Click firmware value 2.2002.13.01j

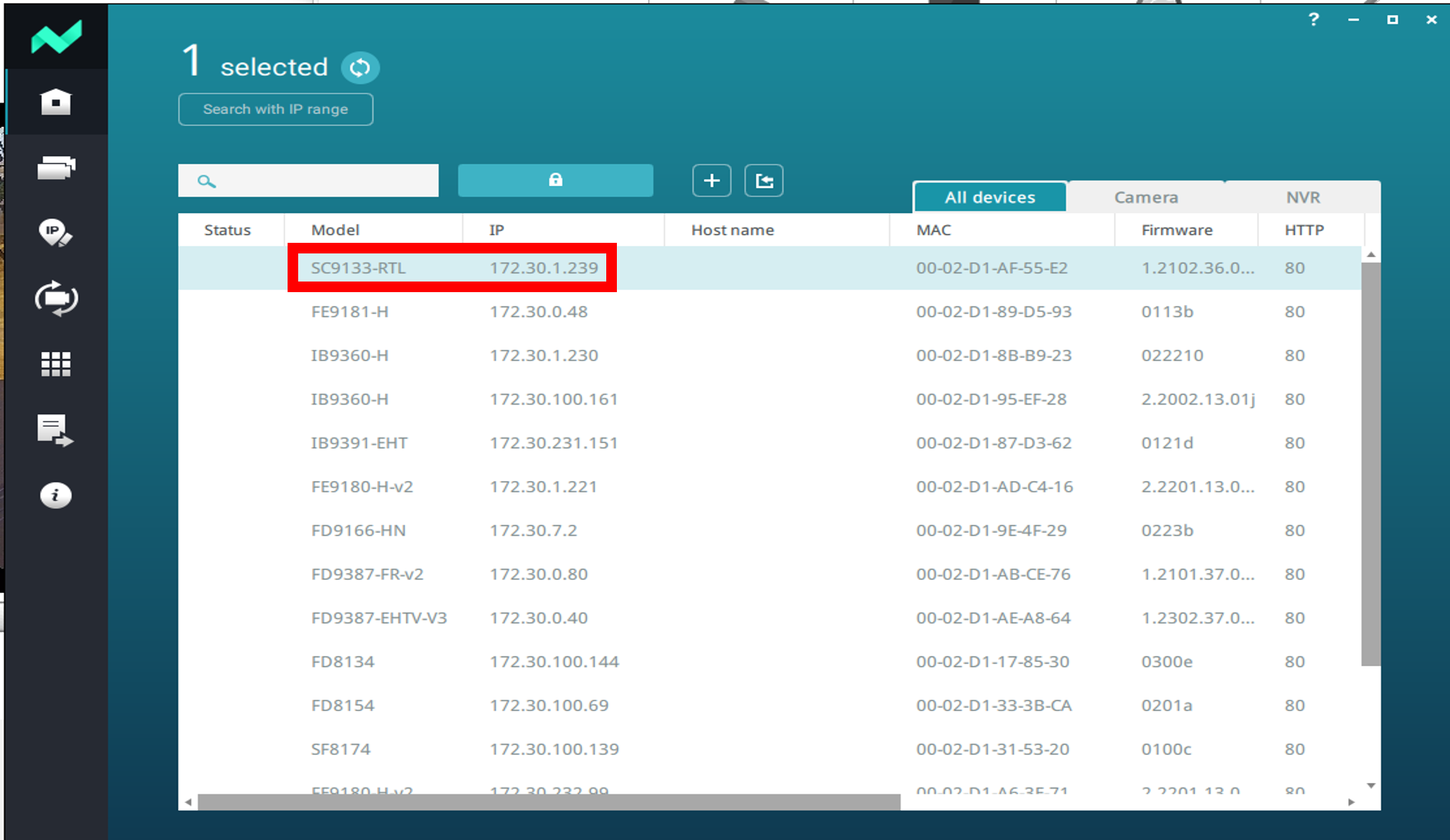click(x=1198, y=399)
